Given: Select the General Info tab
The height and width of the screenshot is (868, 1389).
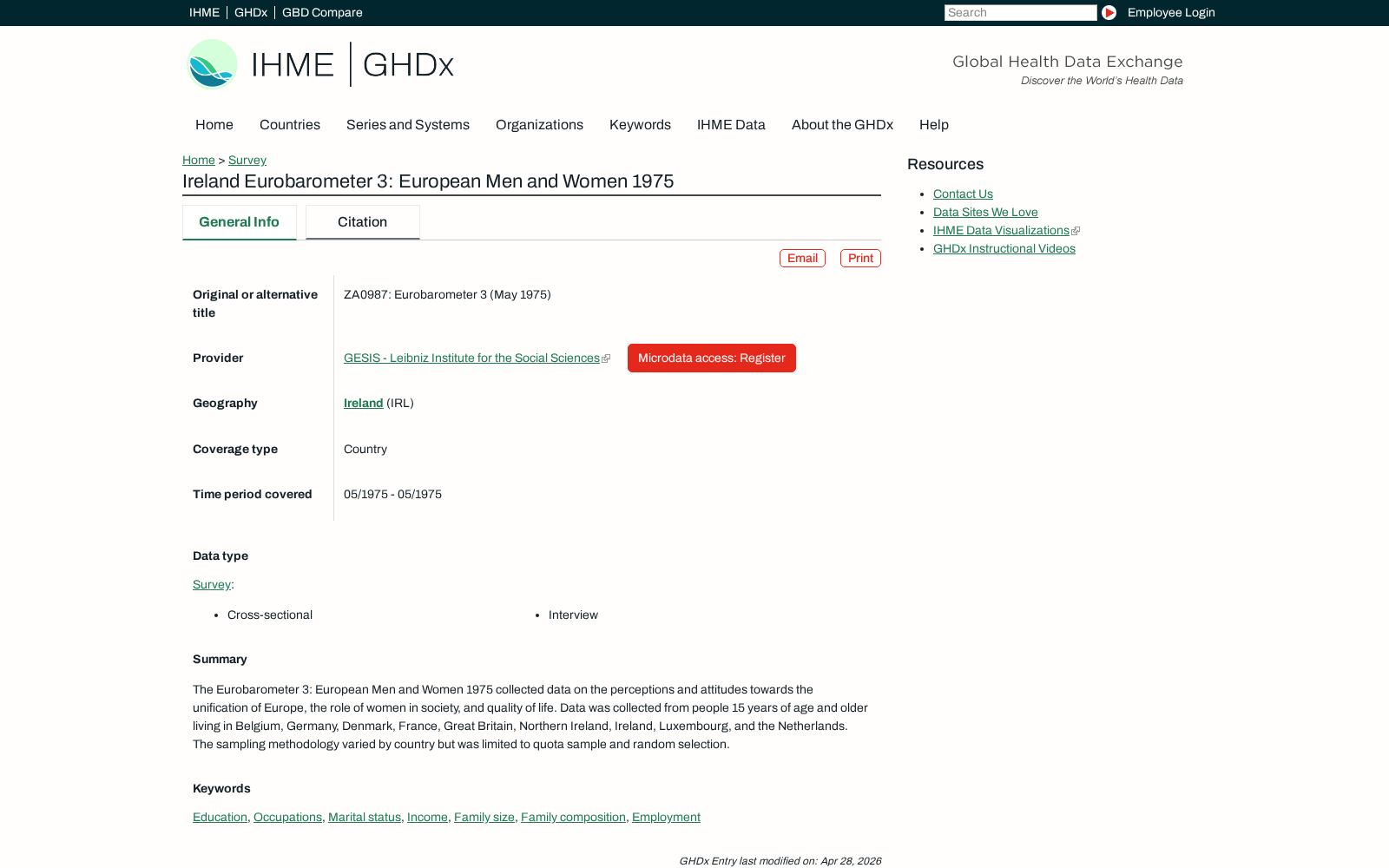Looking at the screenshot, I should pyautogui.click(x=240, y=222).
